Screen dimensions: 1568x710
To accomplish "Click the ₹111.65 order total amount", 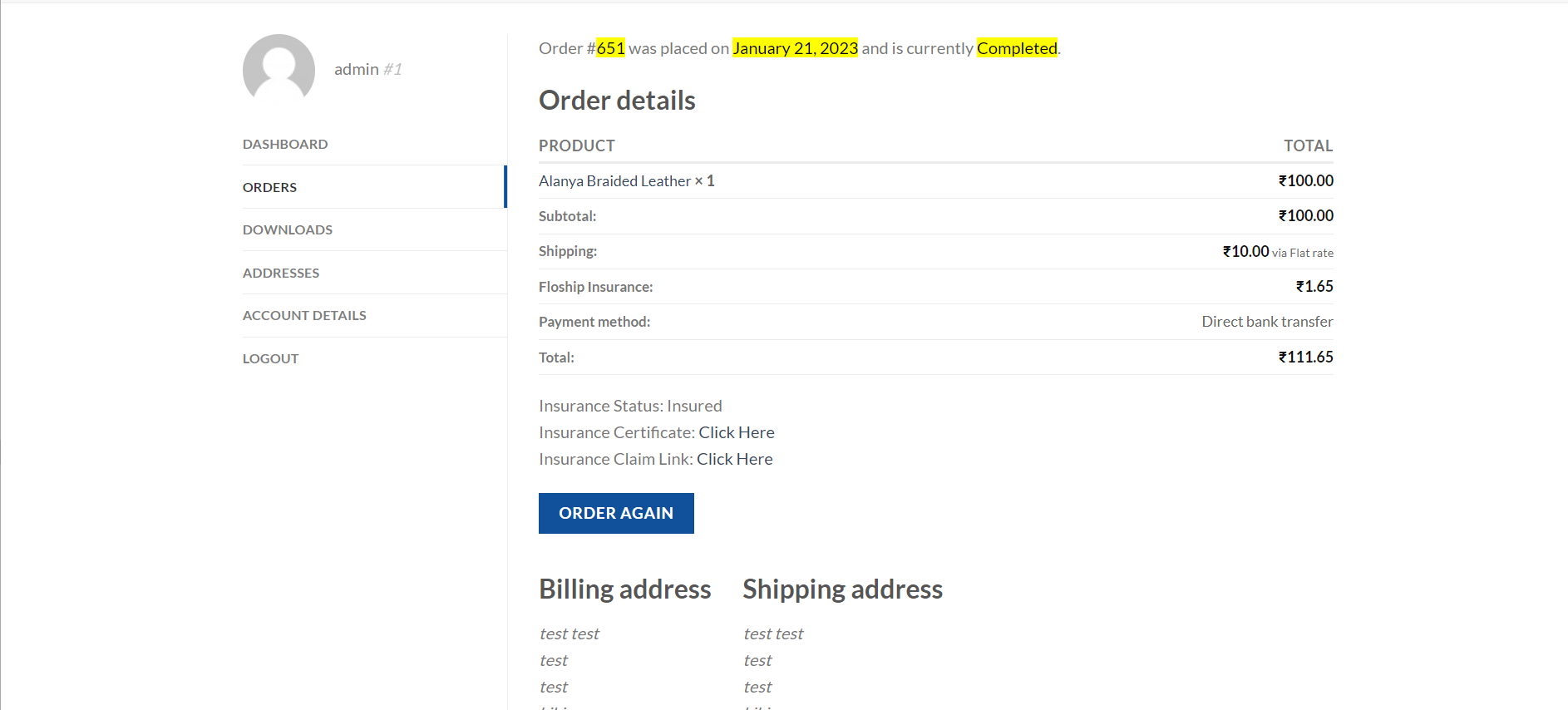I will pyautogui.click(x=1306, y=357).
